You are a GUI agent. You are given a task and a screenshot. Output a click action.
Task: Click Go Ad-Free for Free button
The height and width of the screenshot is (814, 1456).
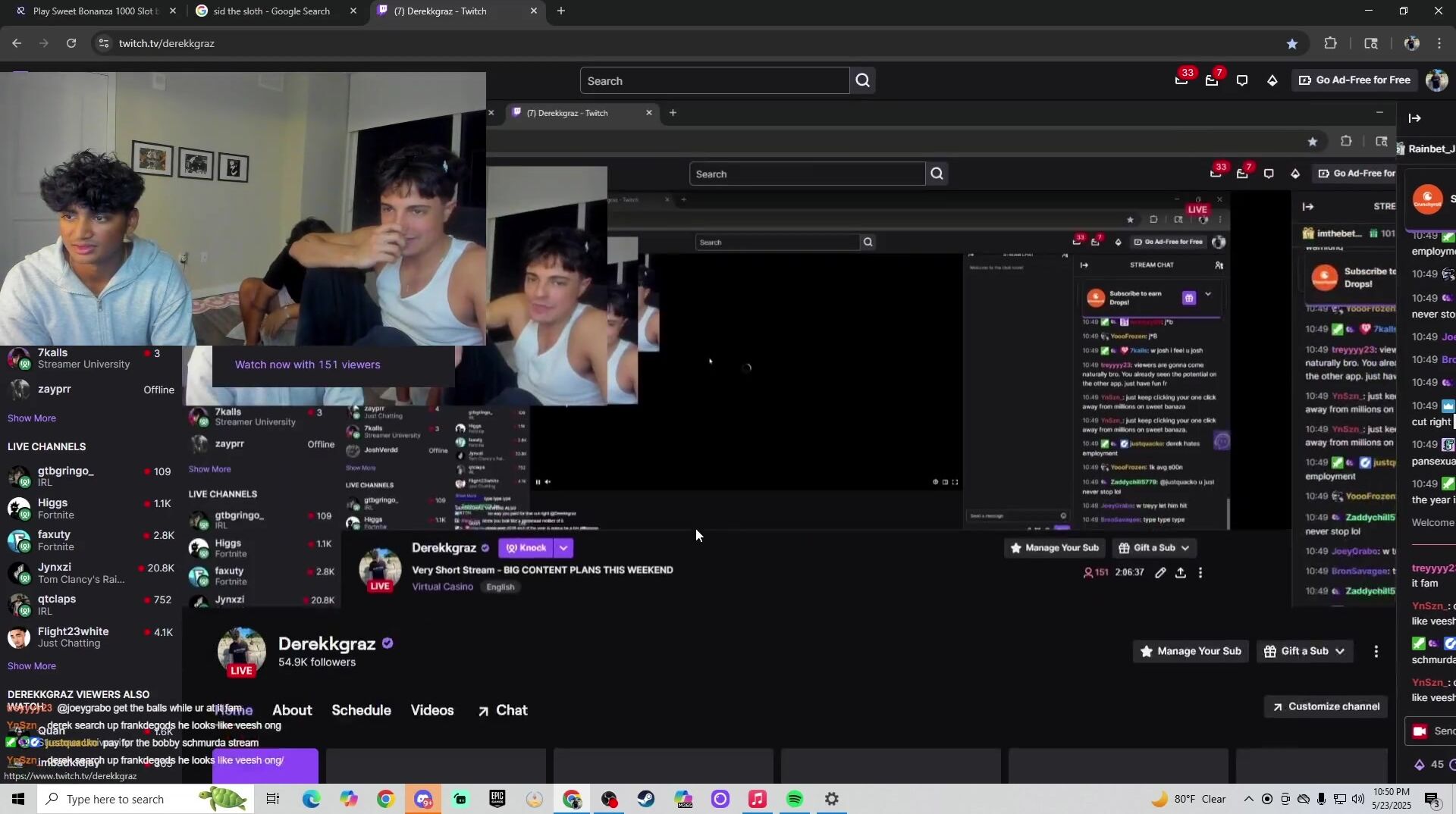1354,80
